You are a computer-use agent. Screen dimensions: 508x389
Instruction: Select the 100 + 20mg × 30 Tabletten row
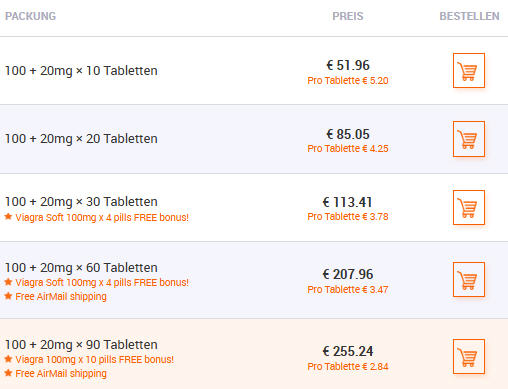(x=254, y=208)
